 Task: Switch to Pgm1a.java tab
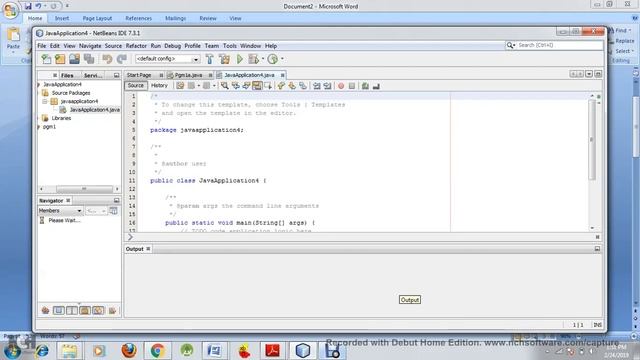click(189, 75)
